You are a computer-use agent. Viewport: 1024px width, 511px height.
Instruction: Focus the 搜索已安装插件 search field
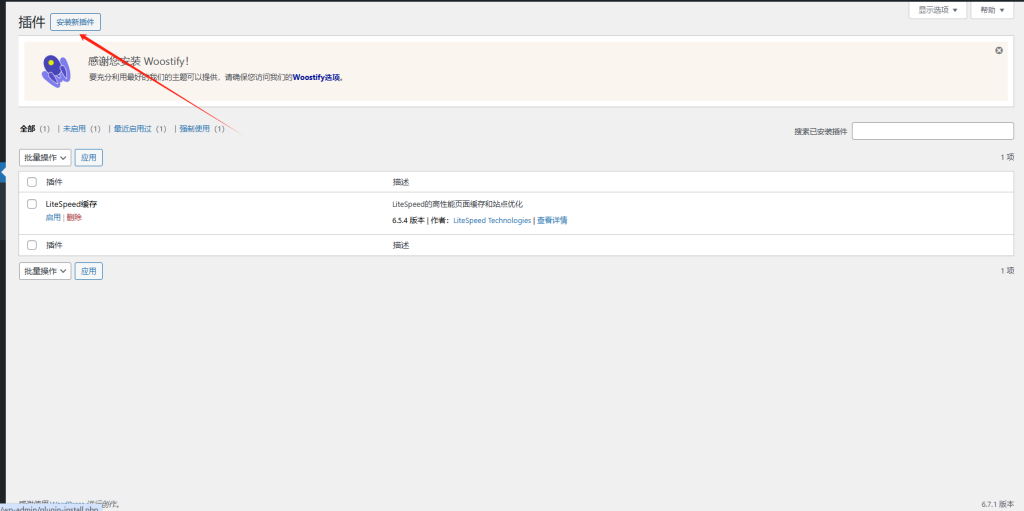[932, 131]
